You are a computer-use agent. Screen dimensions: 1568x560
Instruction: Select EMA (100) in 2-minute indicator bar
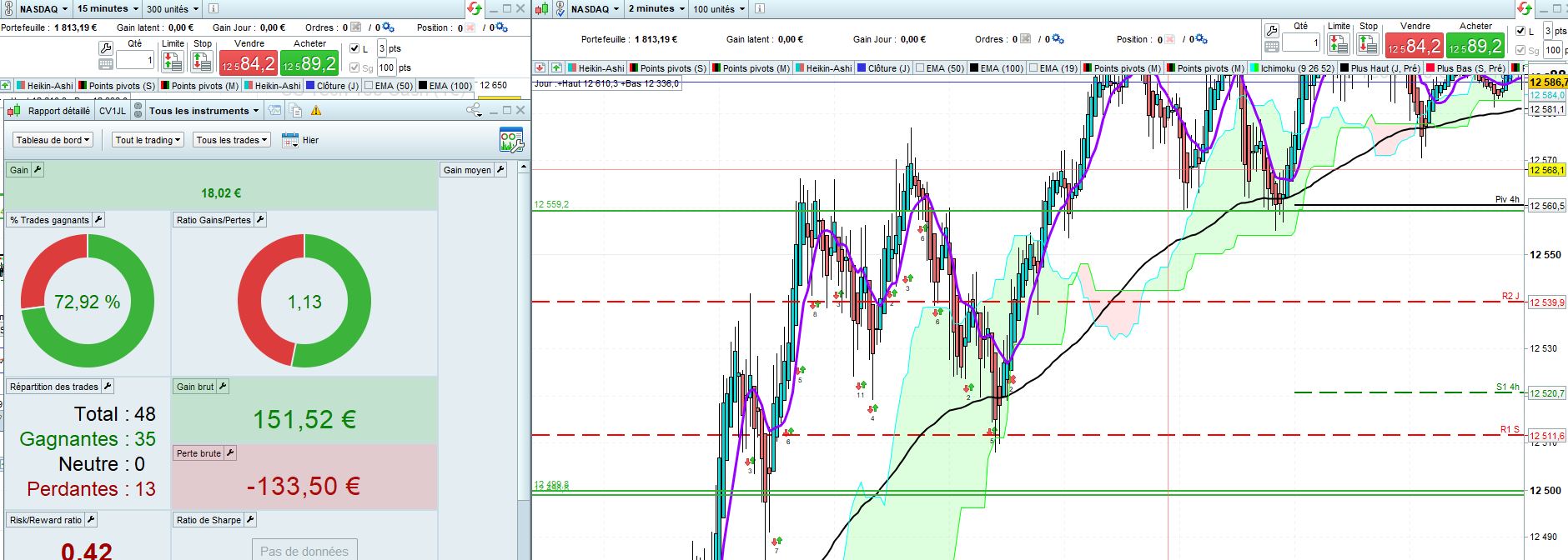(x=996, y=68)
